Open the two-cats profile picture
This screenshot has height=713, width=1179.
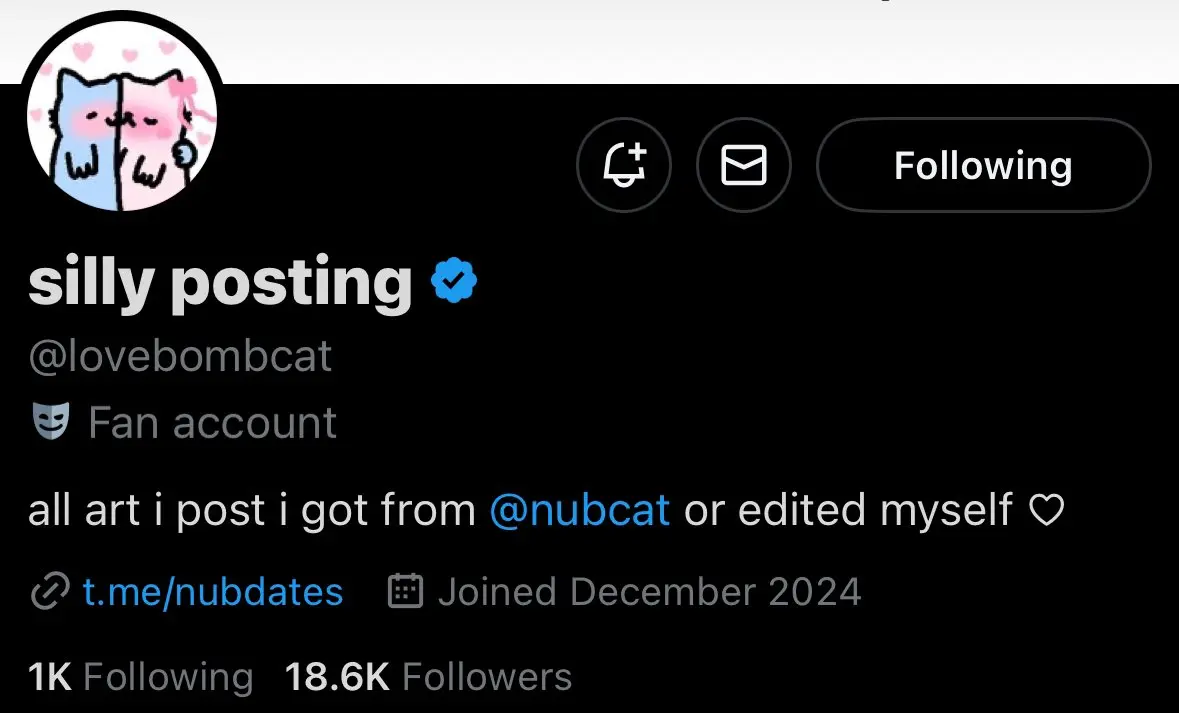122,115
